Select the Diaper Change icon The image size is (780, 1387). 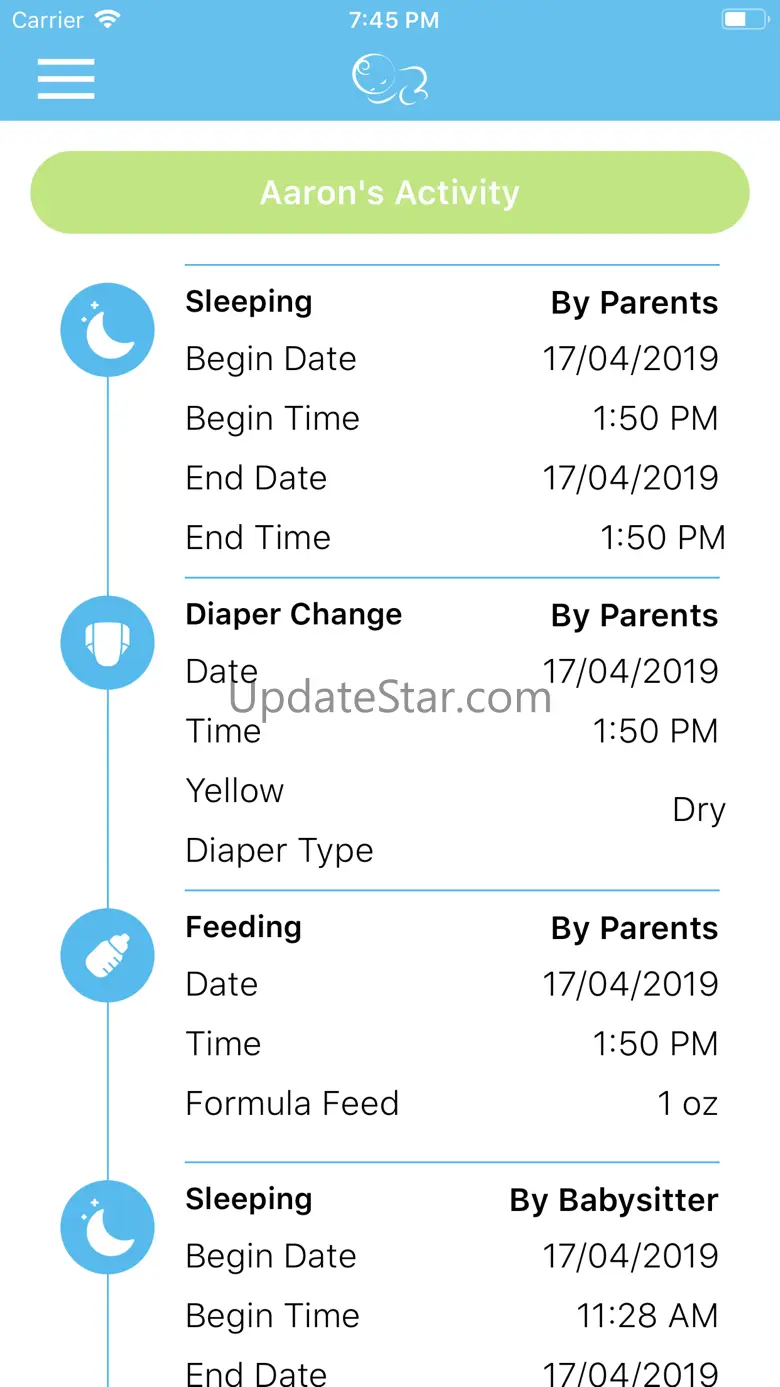108,642
